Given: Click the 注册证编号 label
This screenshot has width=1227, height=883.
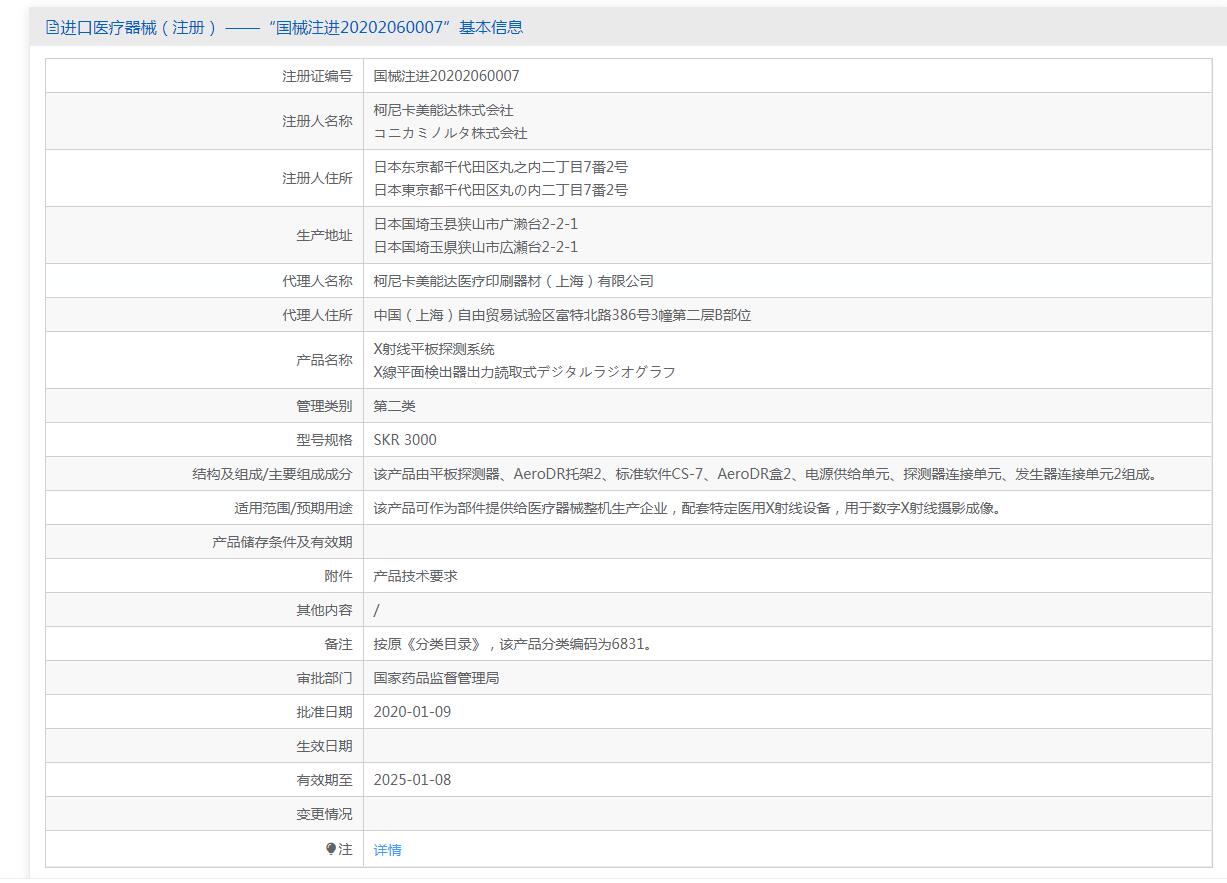Looking at the screenshot, I should tap(317, 76).
